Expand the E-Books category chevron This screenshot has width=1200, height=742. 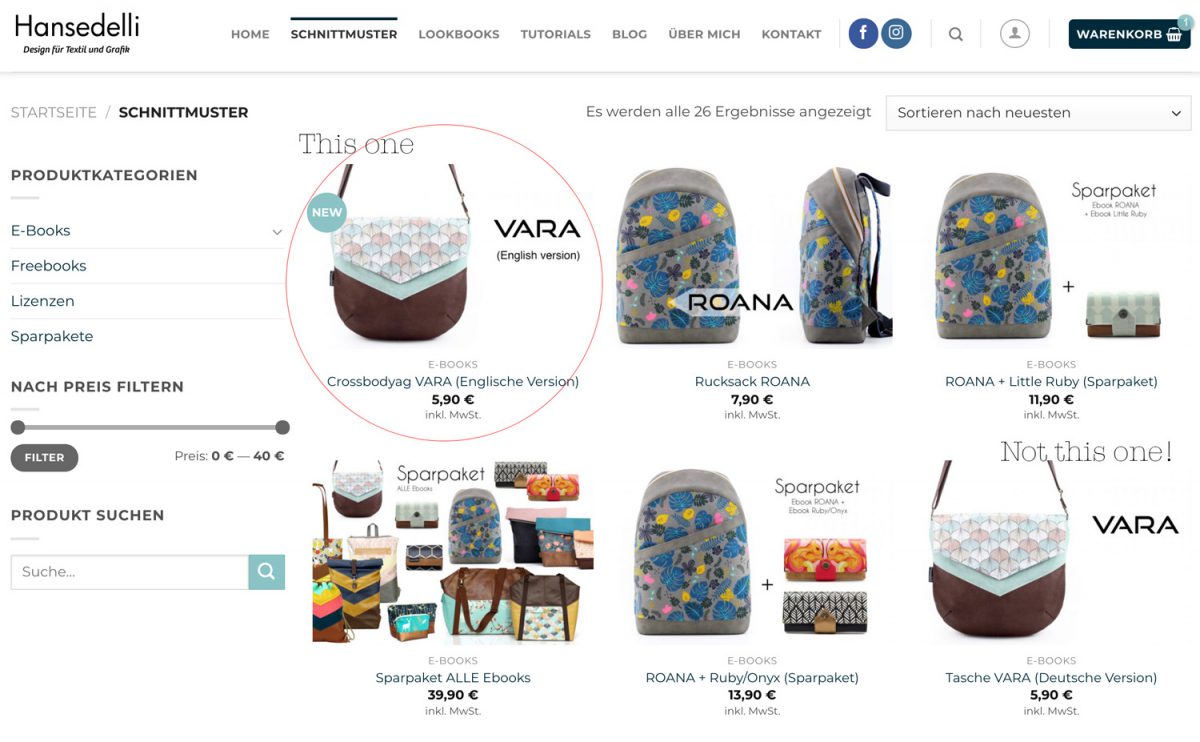tap(277, 231)
